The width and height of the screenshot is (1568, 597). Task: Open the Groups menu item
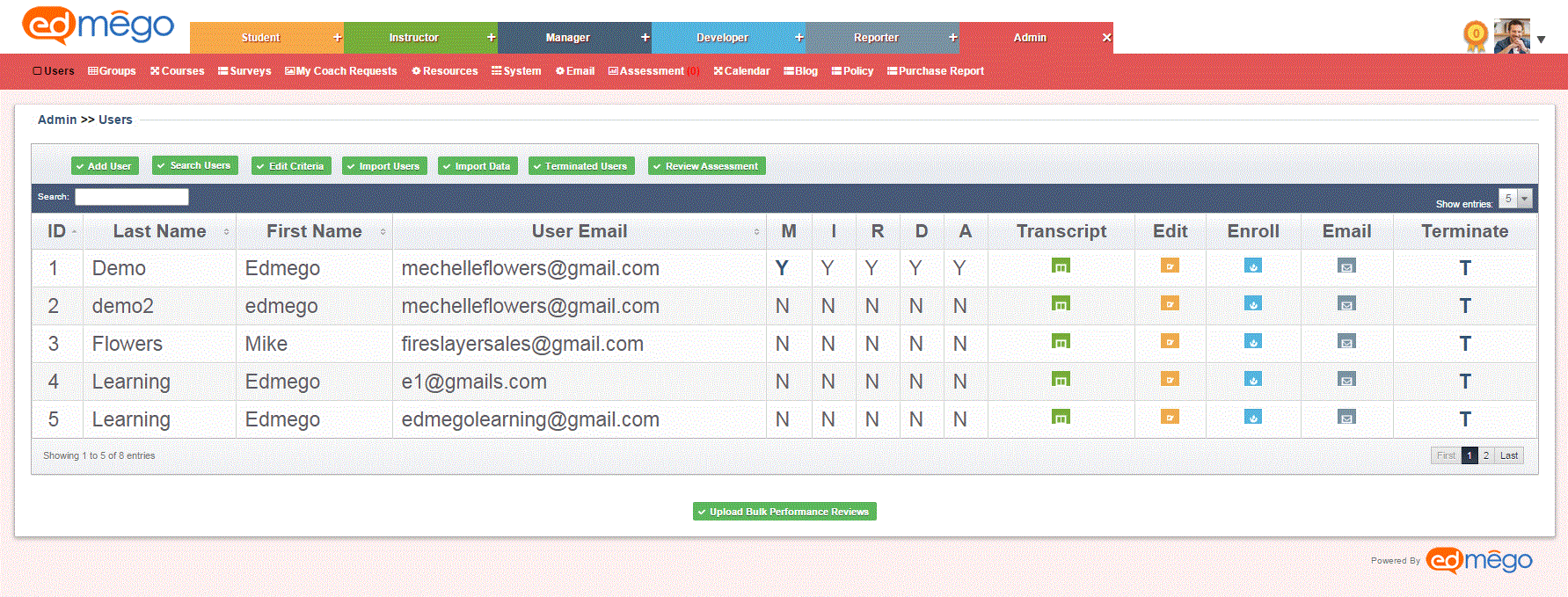[112, 71]
